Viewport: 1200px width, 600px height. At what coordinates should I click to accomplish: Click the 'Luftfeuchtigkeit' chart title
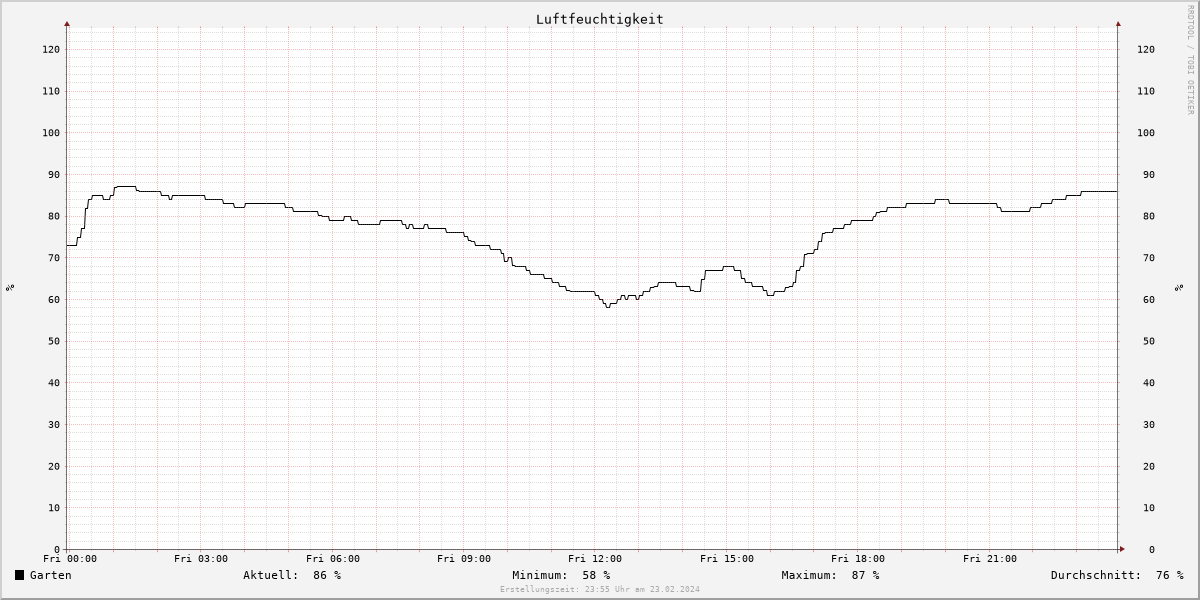pyautogui.click(x=599, y=19)
